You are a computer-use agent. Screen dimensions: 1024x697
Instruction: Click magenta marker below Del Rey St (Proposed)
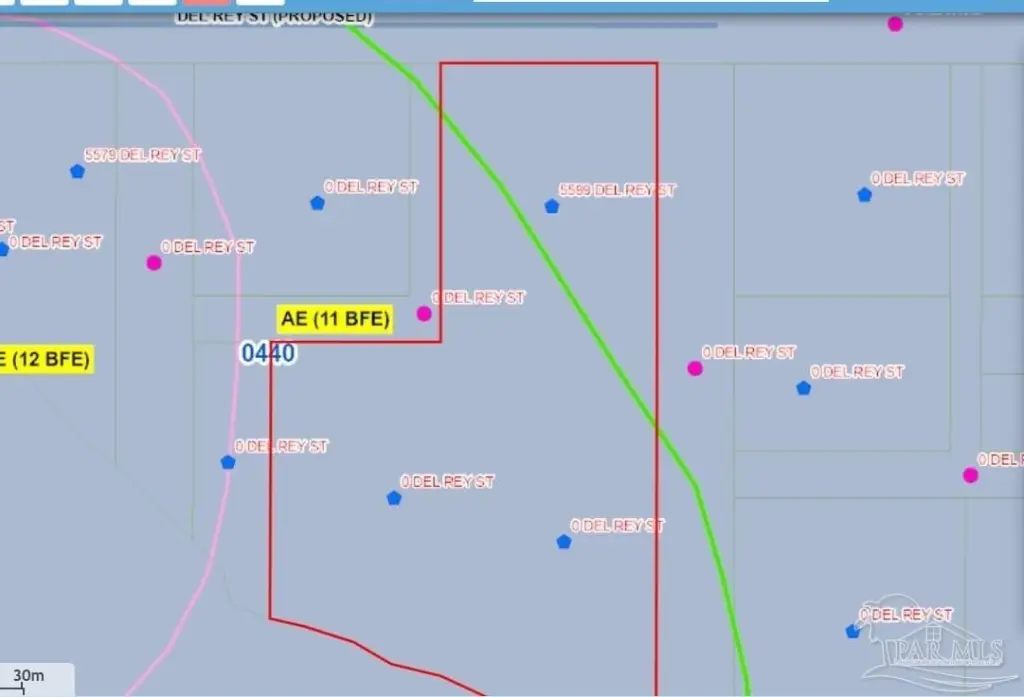(895, 24)
